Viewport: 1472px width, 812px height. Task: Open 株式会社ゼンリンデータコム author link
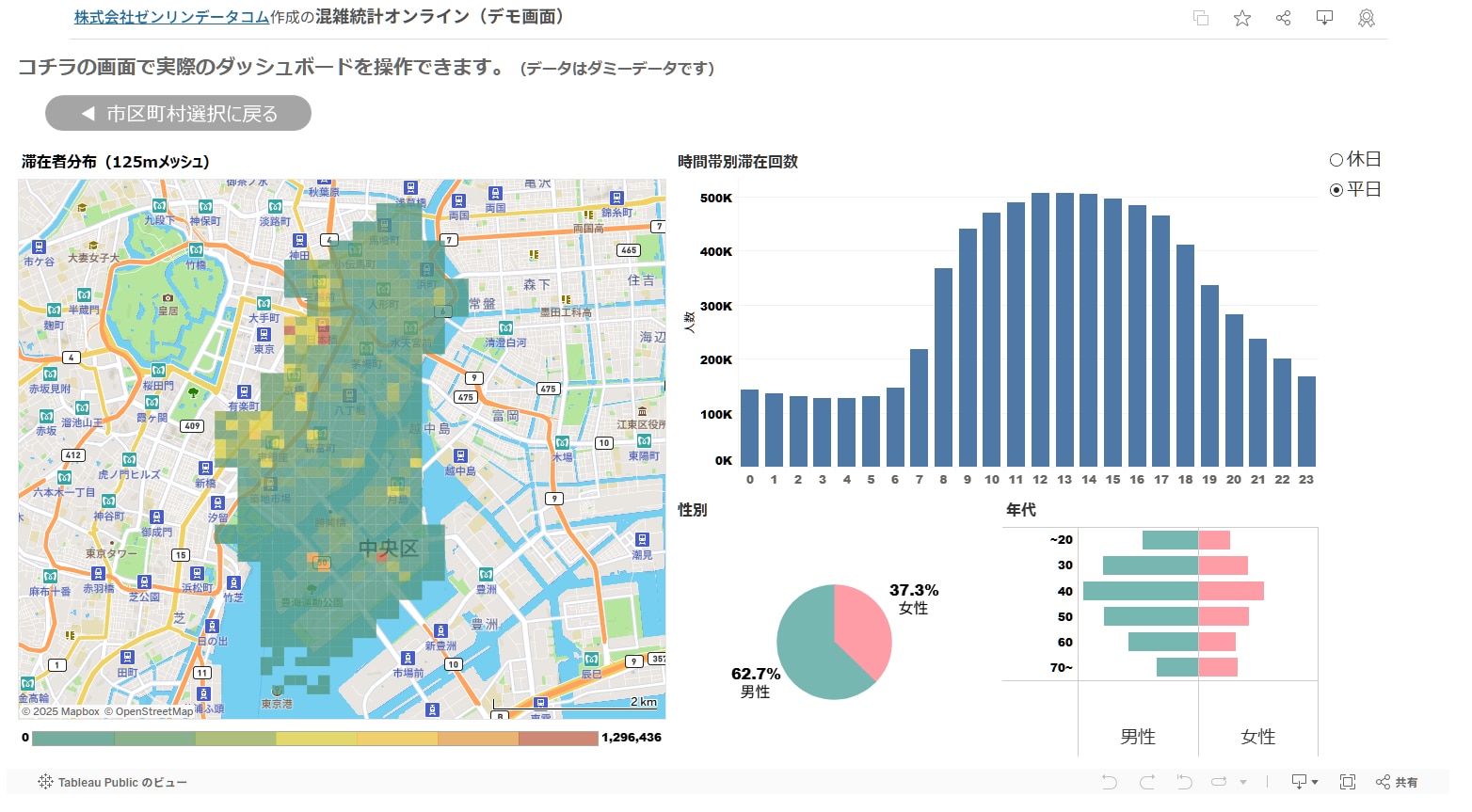[171, 17]
